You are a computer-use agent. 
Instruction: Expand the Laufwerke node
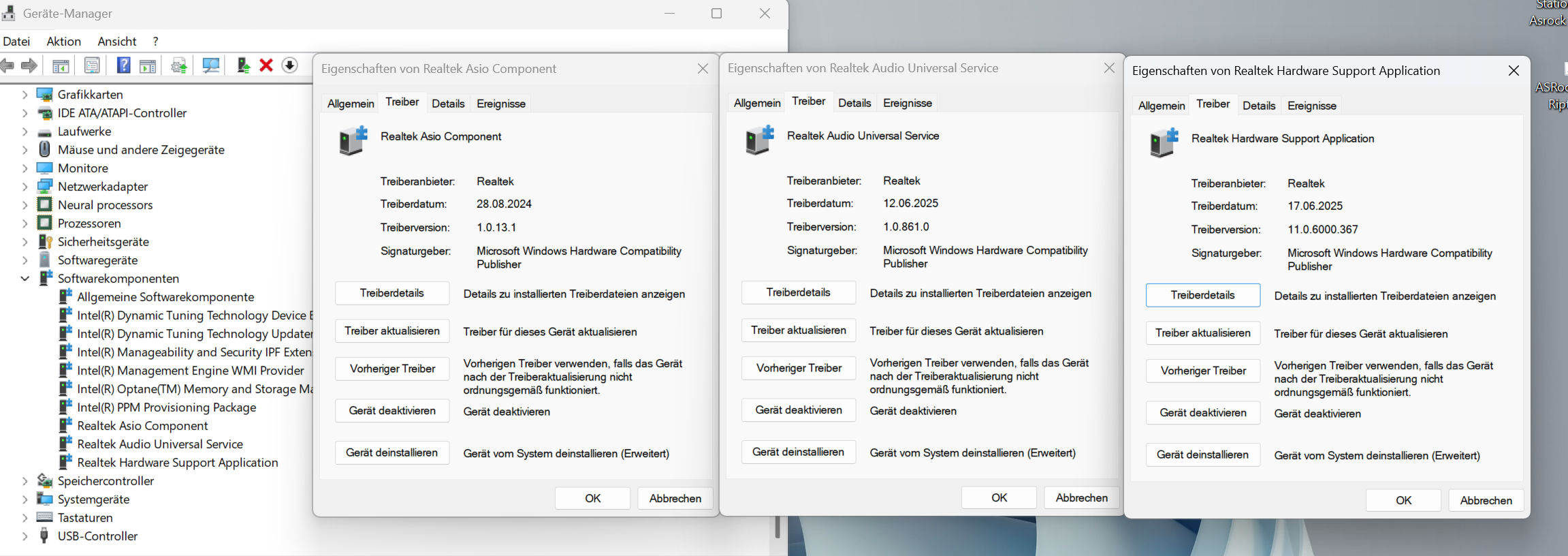pos(25,132)
